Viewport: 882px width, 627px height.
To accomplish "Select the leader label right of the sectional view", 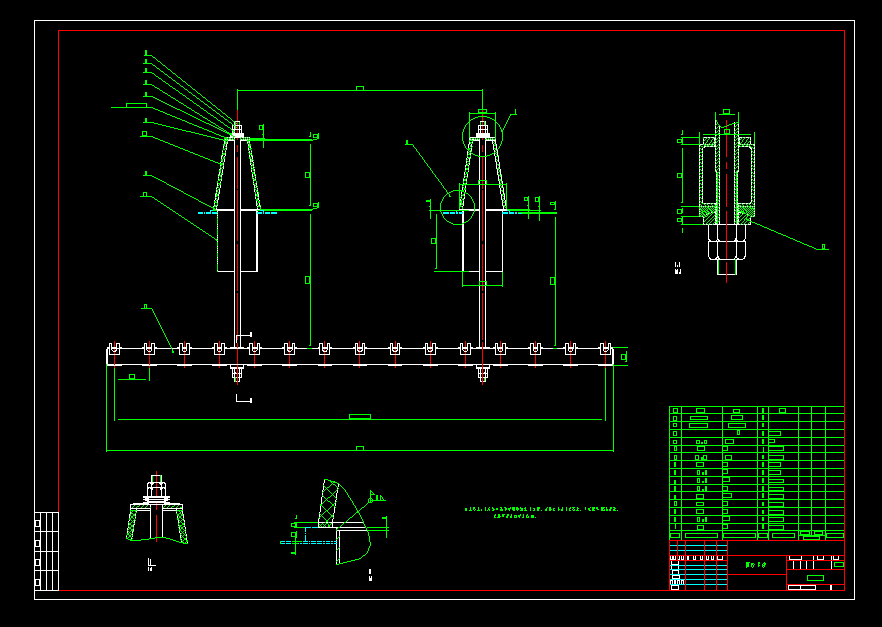I will (x=824, y=246).
